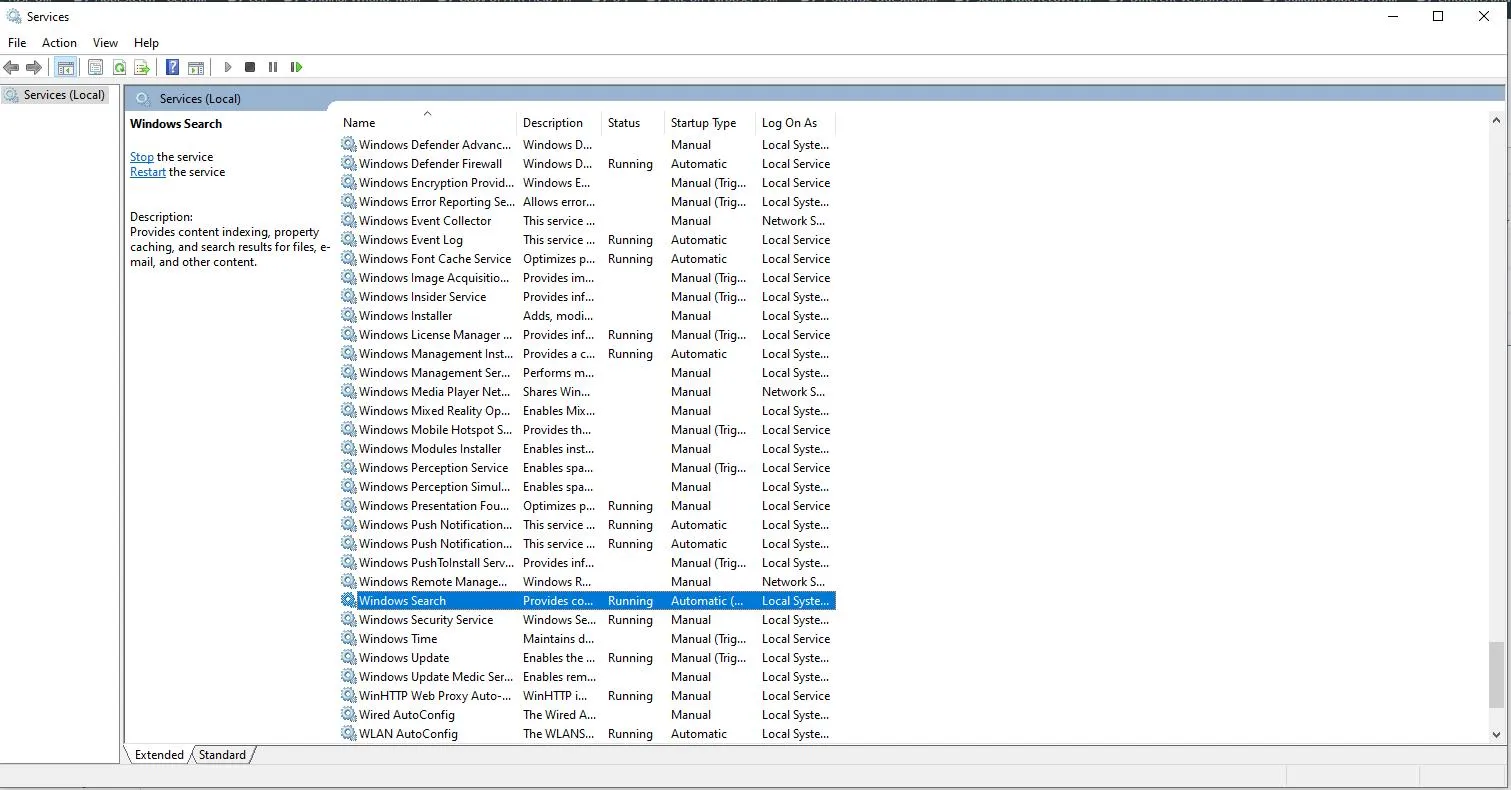Screen dimensions: 1511x790
Task: Select the Windows Image Acquisition row
Action: point(588,278)
